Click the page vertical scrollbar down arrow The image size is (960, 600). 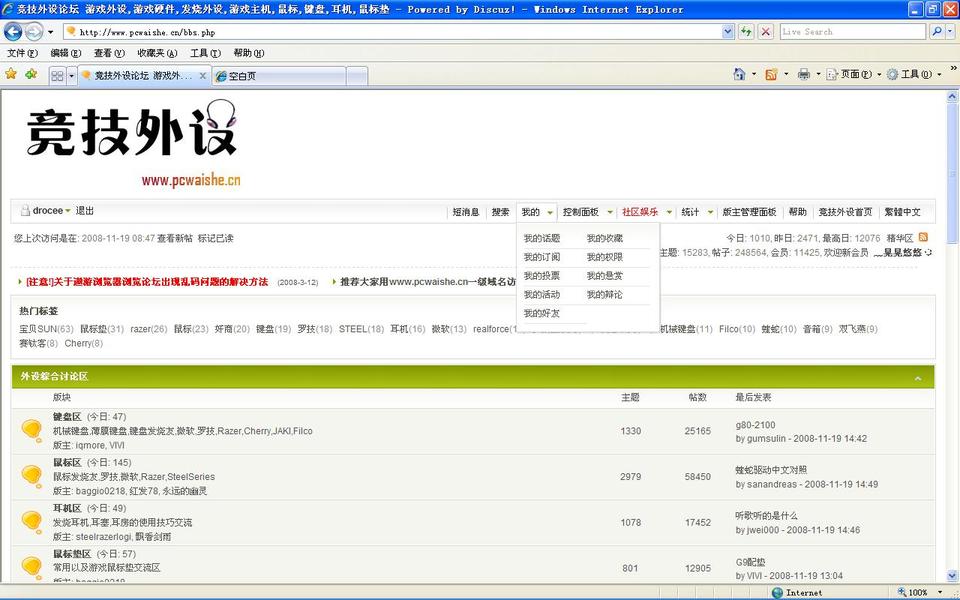[952, 576]
